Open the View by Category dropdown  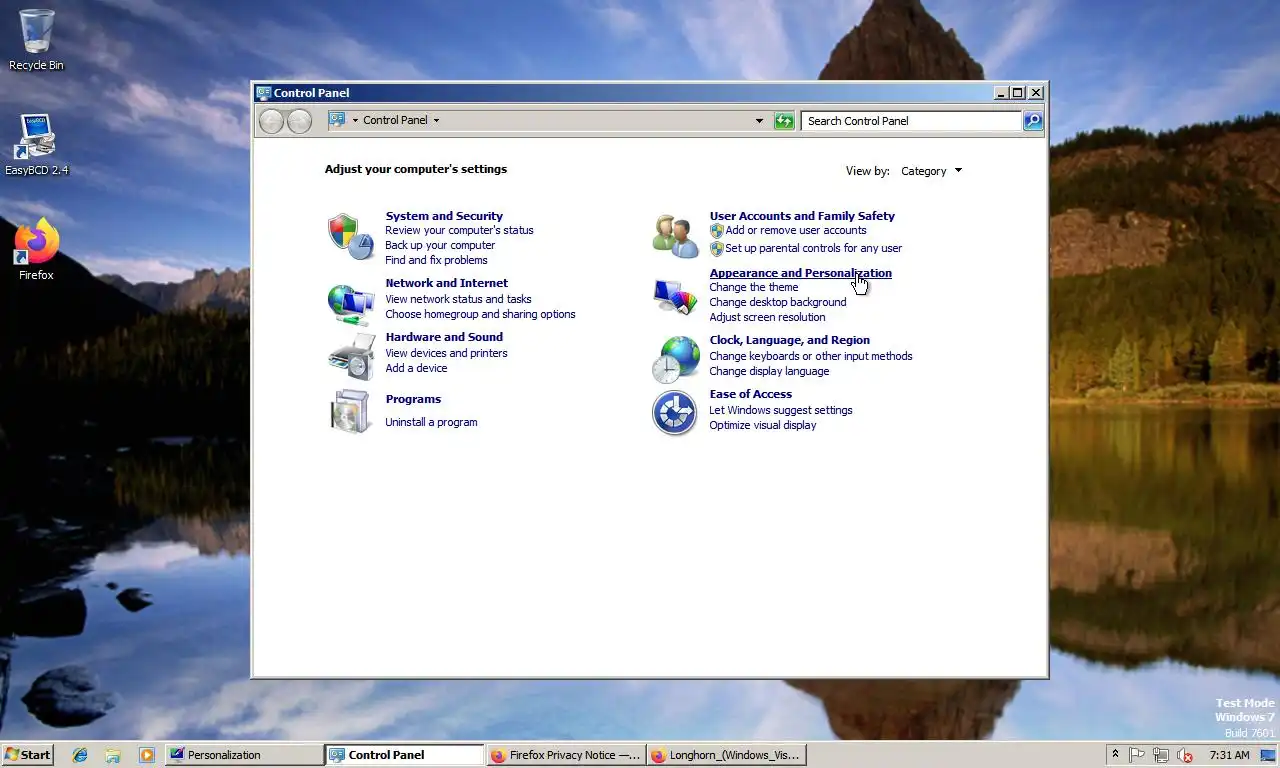931,171
